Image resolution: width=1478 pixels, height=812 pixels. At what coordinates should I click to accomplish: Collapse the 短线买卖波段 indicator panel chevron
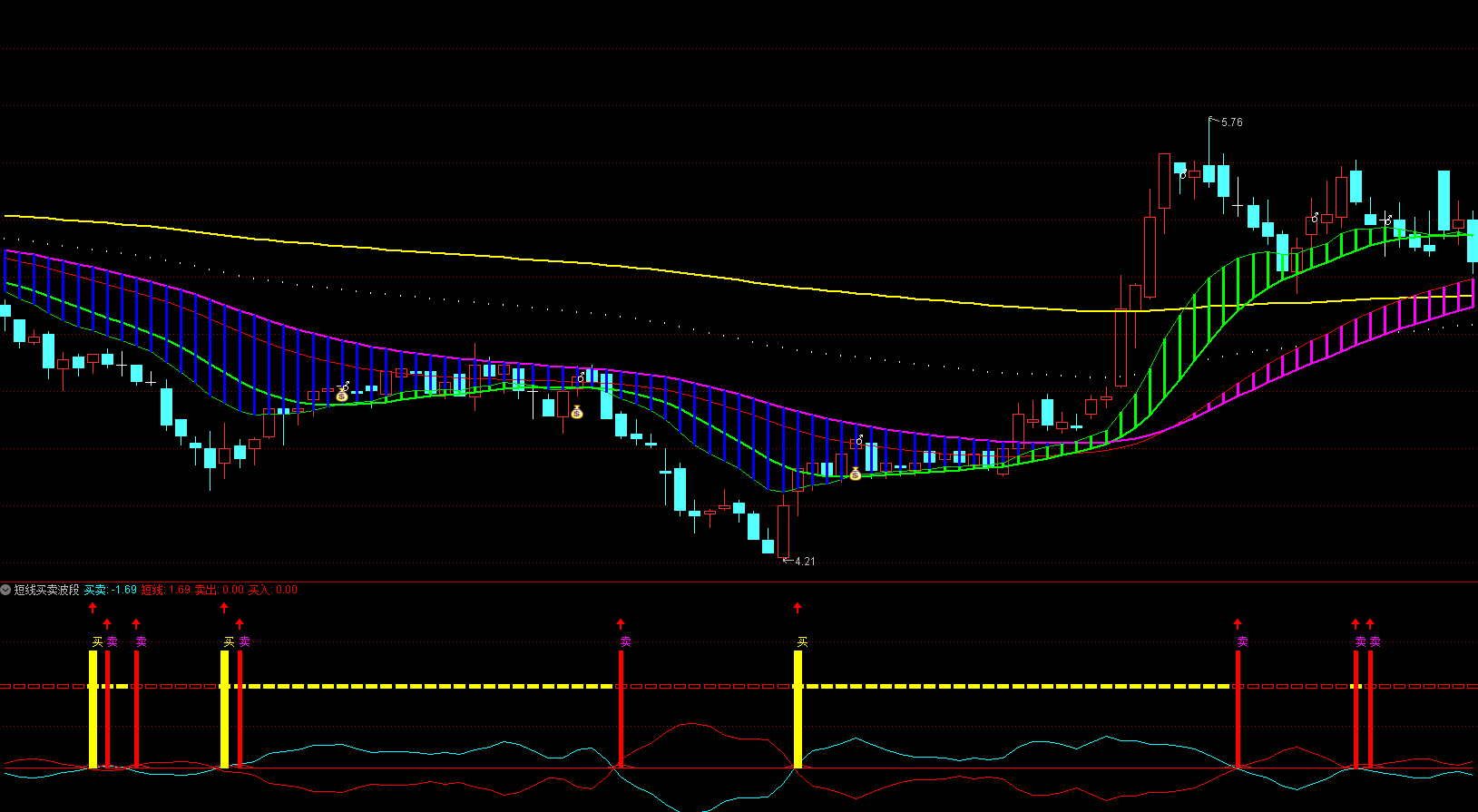pyautogui.click(x=5, y=590)
